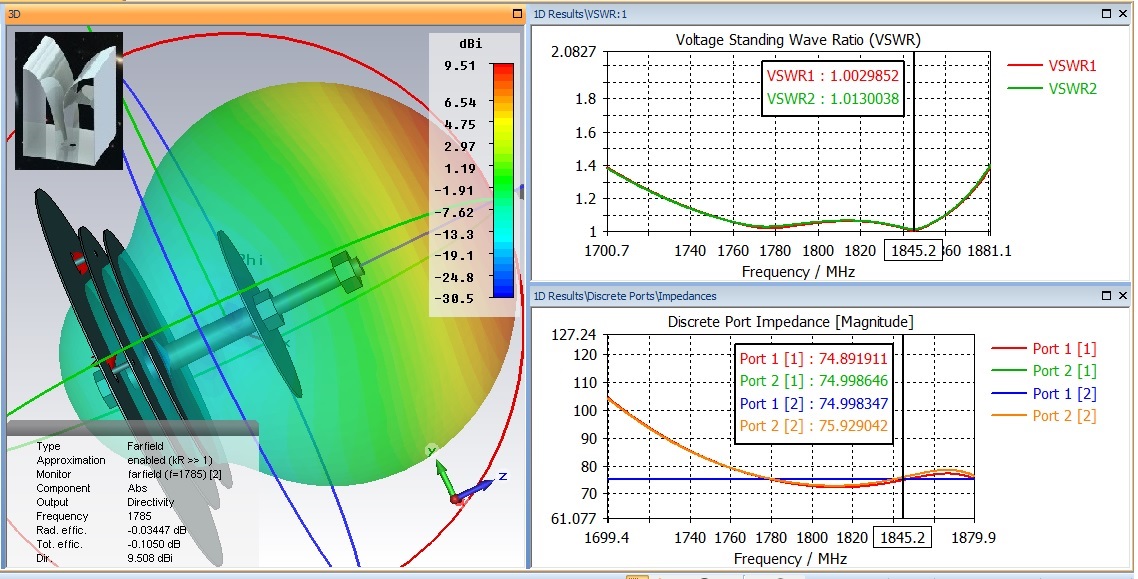Click the 9.51 maximum value on dBi scale
This screenshot has height=579, width=1138.
pyautogui.click(x=462, y=66)
